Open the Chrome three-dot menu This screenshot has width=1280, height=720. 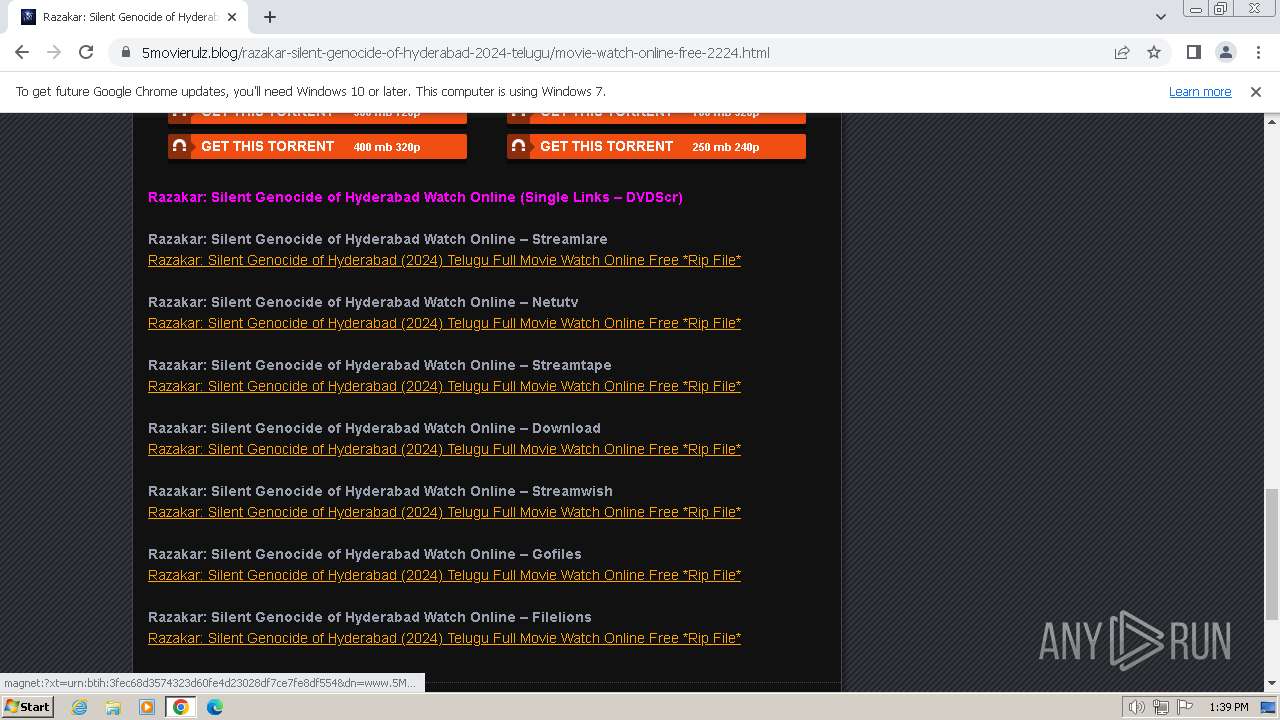(x=1258, y=52)
